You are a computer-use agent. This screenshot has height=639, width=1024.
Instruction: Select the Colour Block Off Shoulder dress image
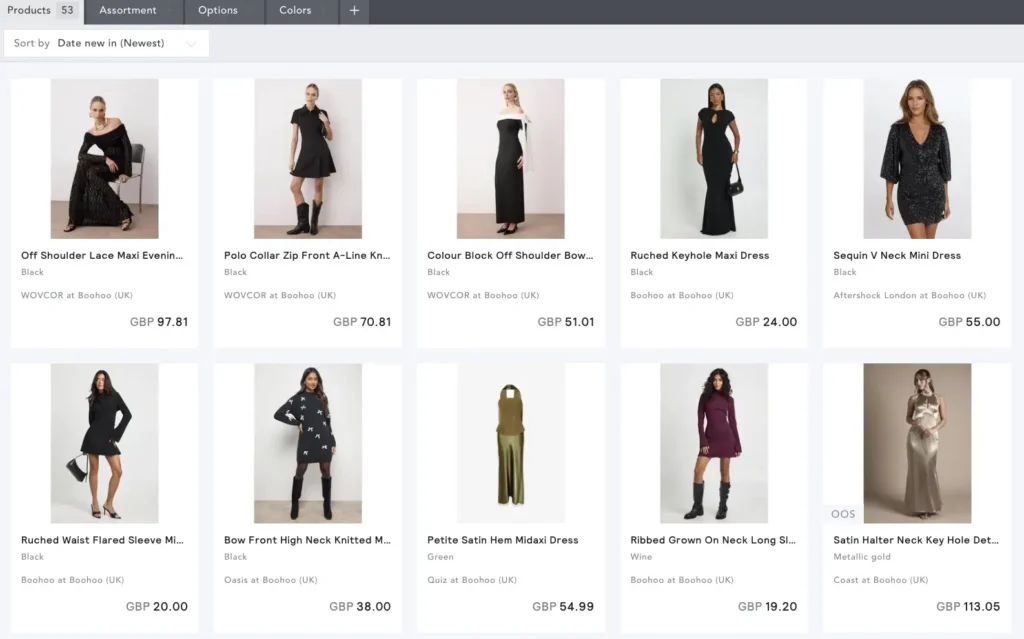(510, 159)
